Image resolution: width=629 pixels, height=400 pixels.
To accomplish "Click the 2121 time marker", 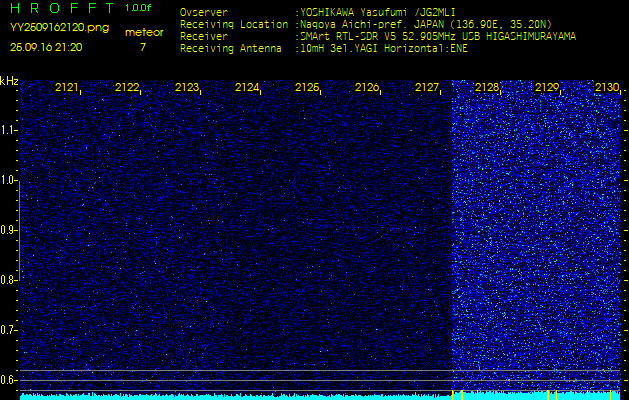I will 67,87.
